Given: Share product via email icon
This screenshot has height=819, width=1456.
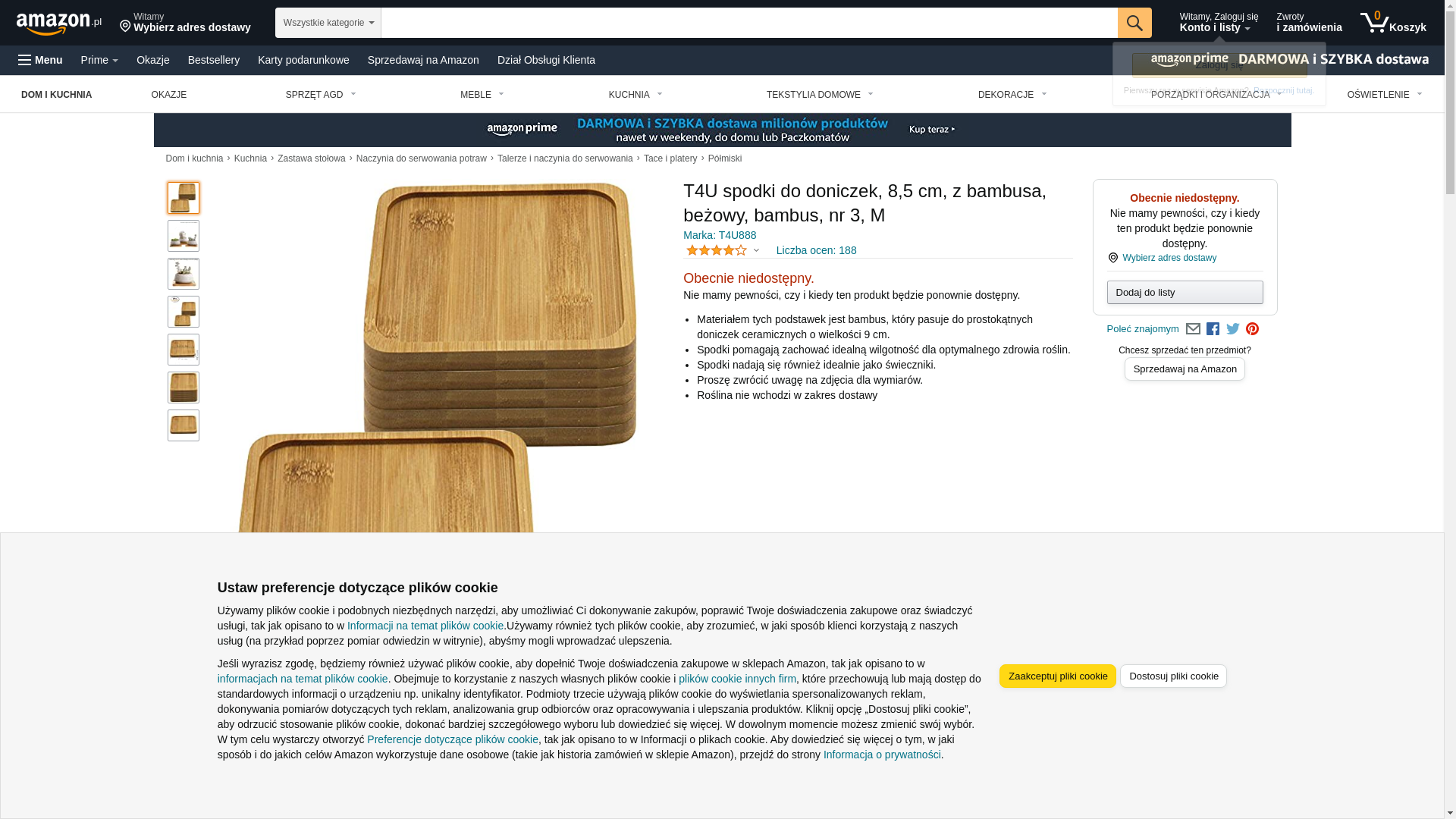Looking at the screenshot, I should point(1193,329).
